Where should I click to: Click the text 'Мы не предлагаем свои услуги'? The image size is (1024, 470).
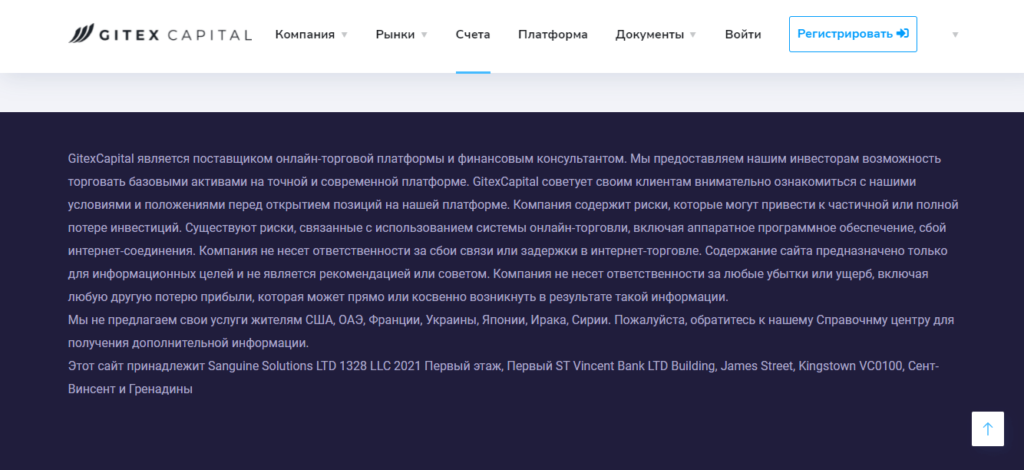pyautogui.click(x=185, y=320)
